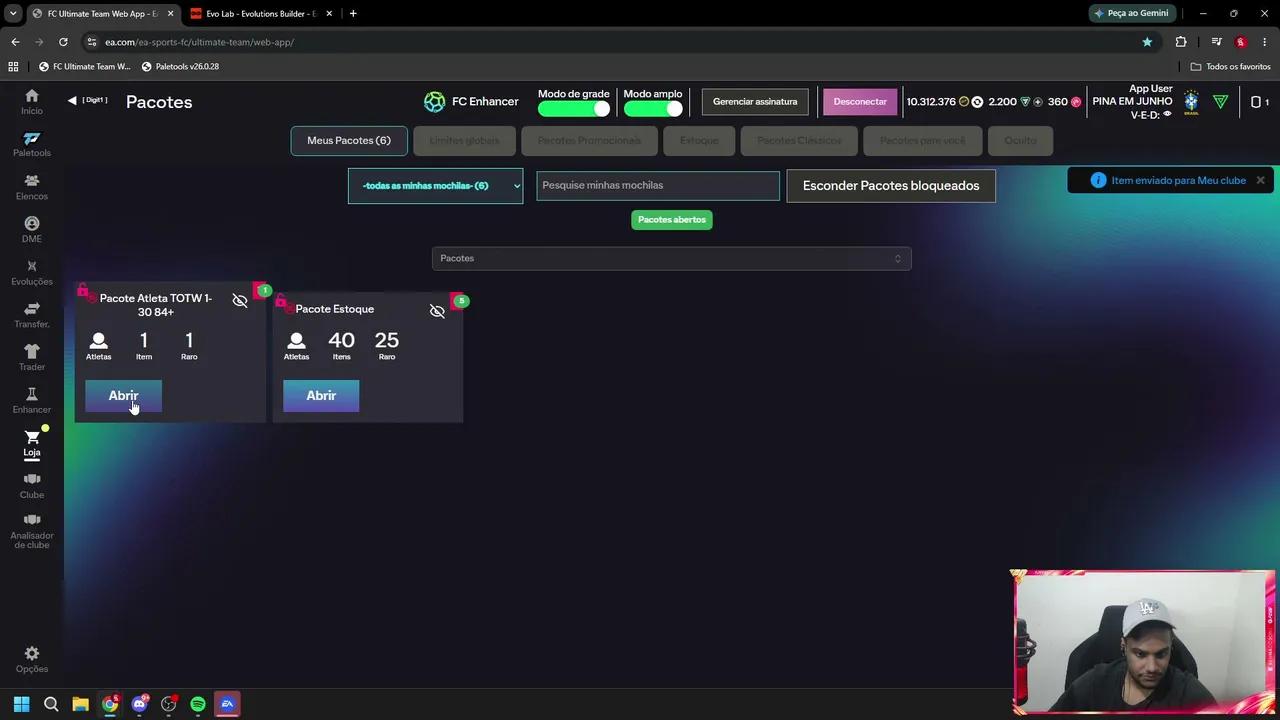The width and height of the screenshot is (1280, 720).
Task: Open Windows taskbar search
Action: (51, 704)
